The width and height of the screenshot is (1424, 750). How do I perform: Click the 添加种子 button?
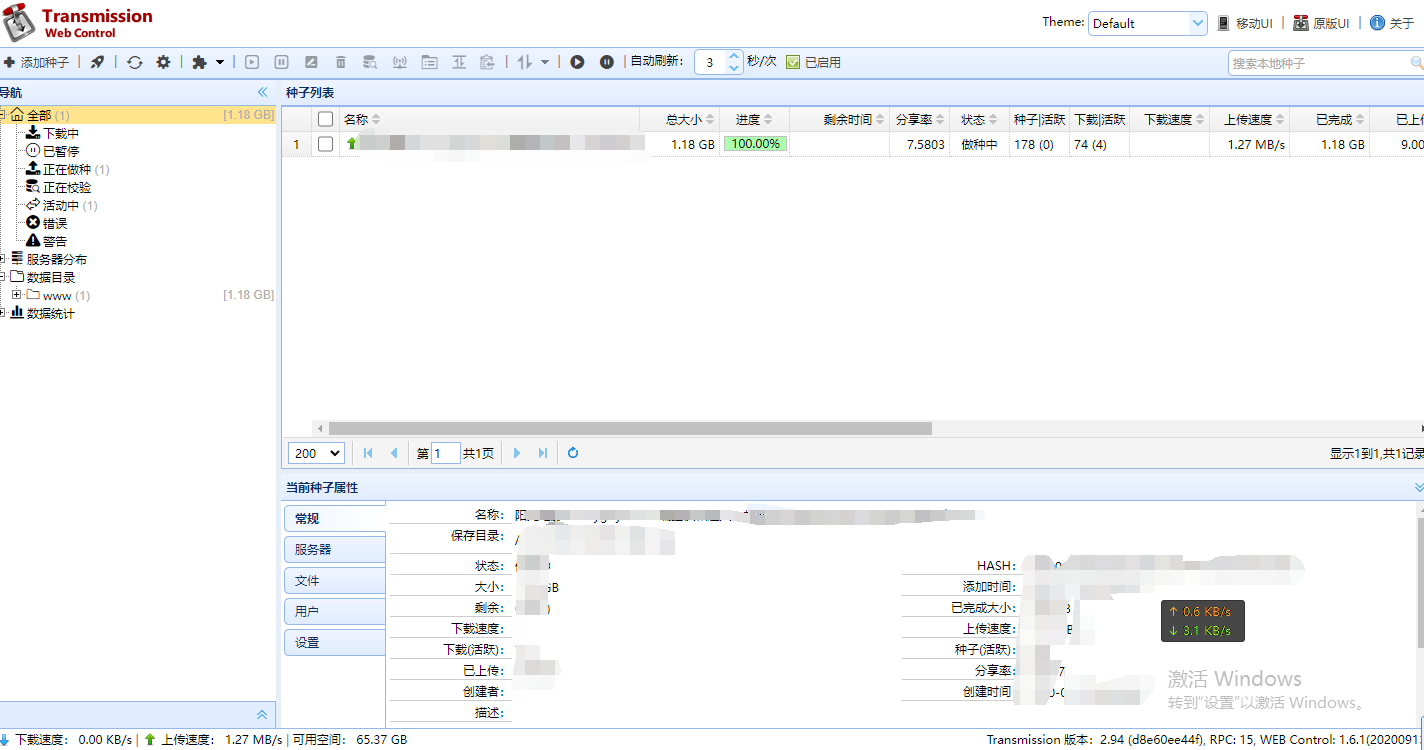click(x=37, y=62)
